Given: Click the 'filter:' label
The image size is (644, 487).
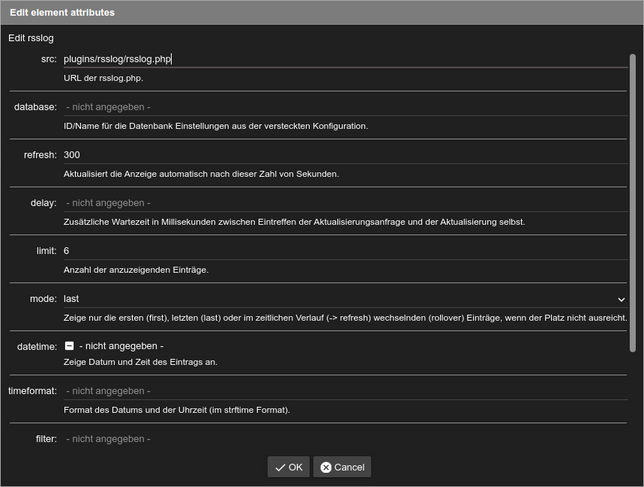Looking at the screenshot, I should click(x=46, y=439).
